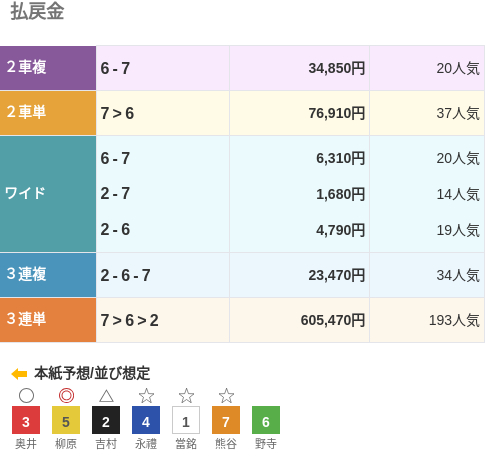Click the yellow left arrow icon

(x=19, y=374)
